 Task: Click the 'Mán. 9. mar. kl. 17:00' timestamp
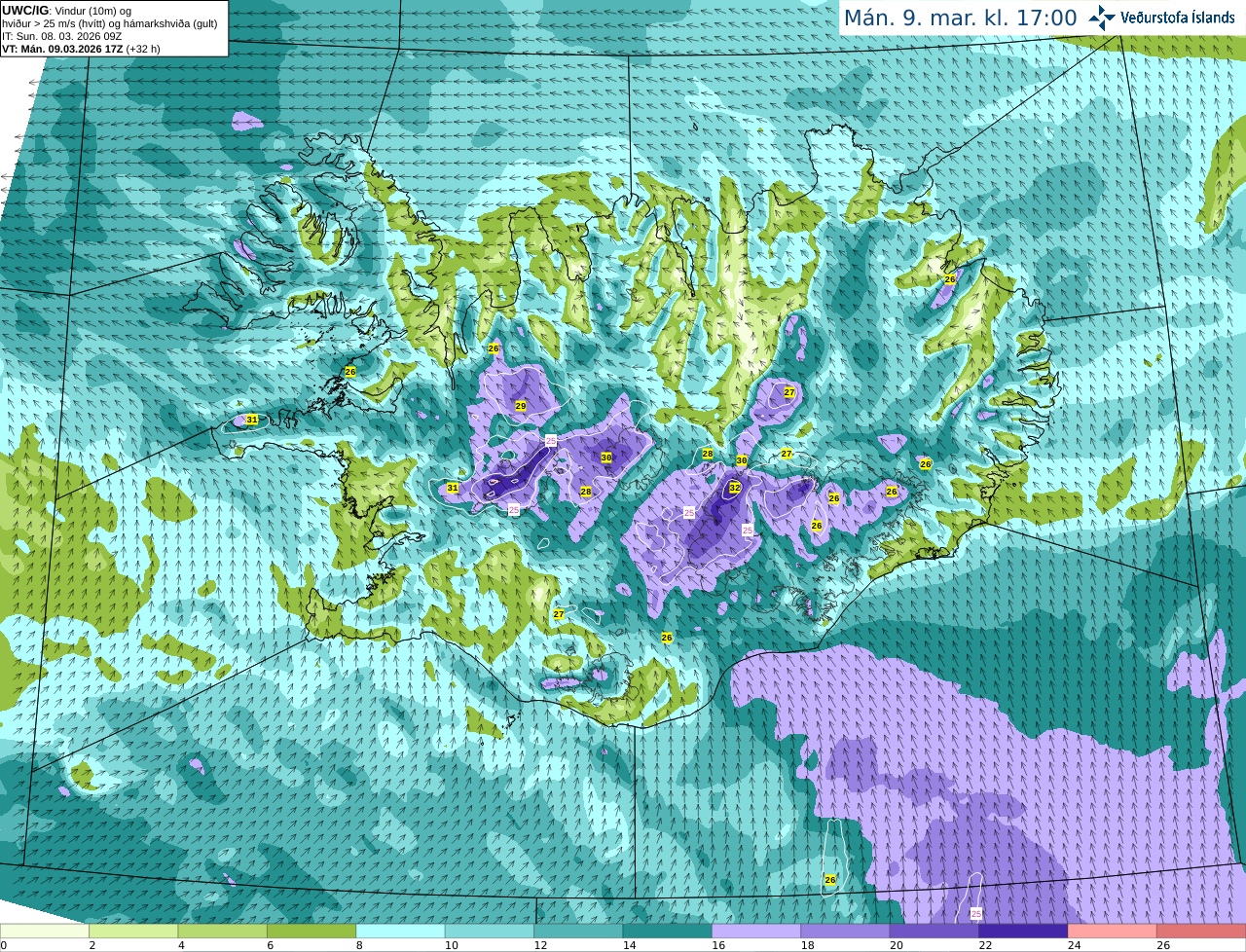click(961, 18)
